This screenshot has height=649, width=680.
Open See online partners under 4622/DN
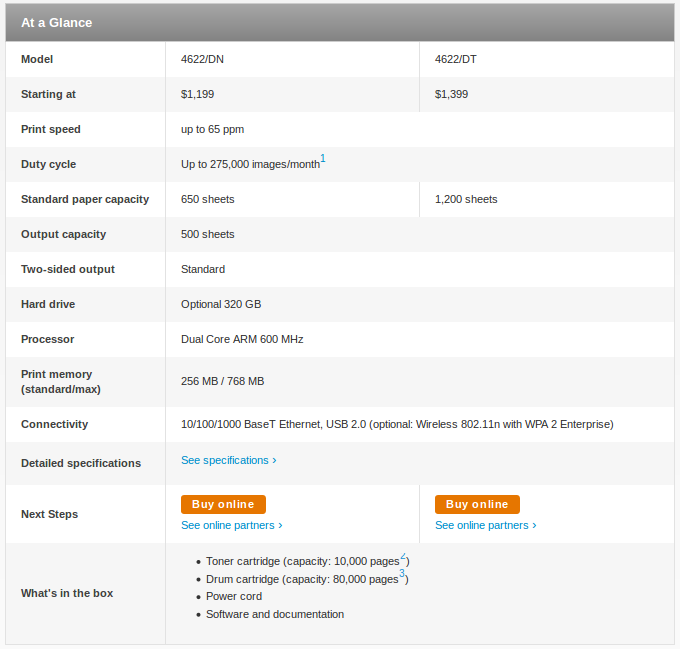(231, 525)
